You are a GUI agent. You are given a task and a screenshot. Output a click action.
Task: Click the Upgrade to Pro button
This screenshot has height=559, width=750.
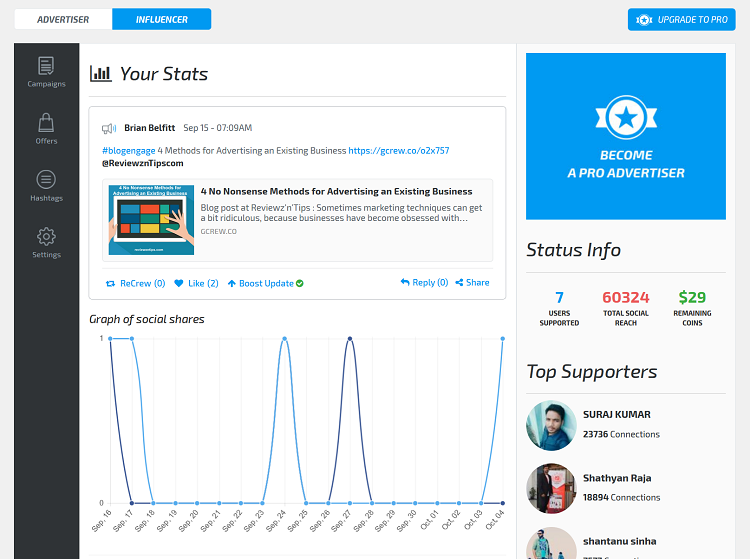[x=682, y=20]
